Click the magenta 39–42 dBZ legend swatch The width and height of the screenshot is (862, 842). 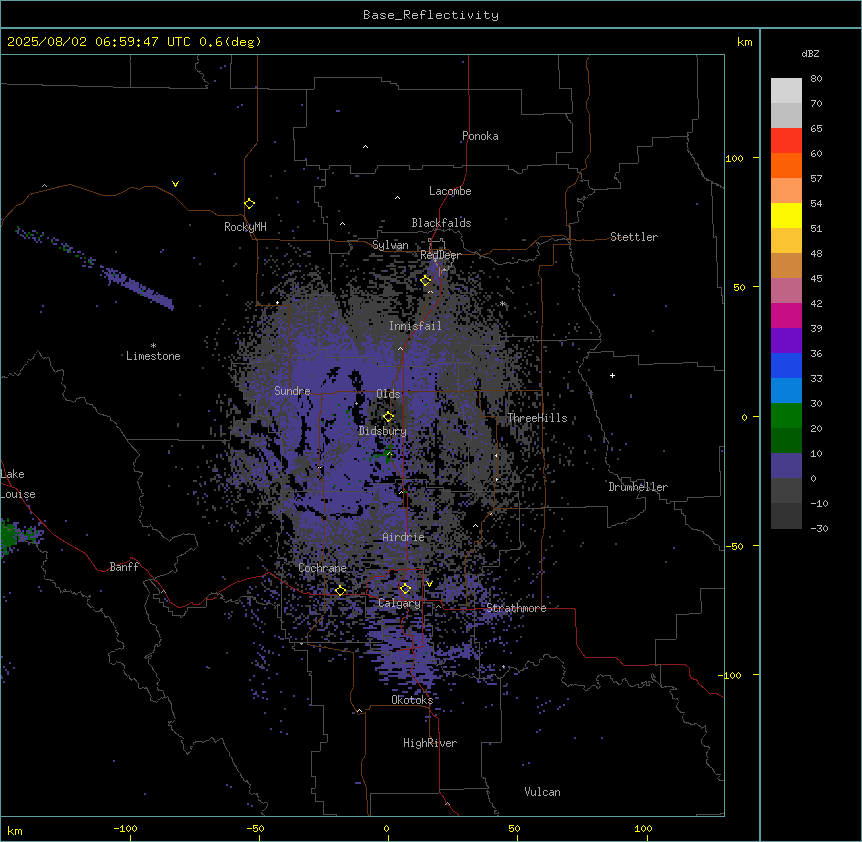click(x=786, y=315)
